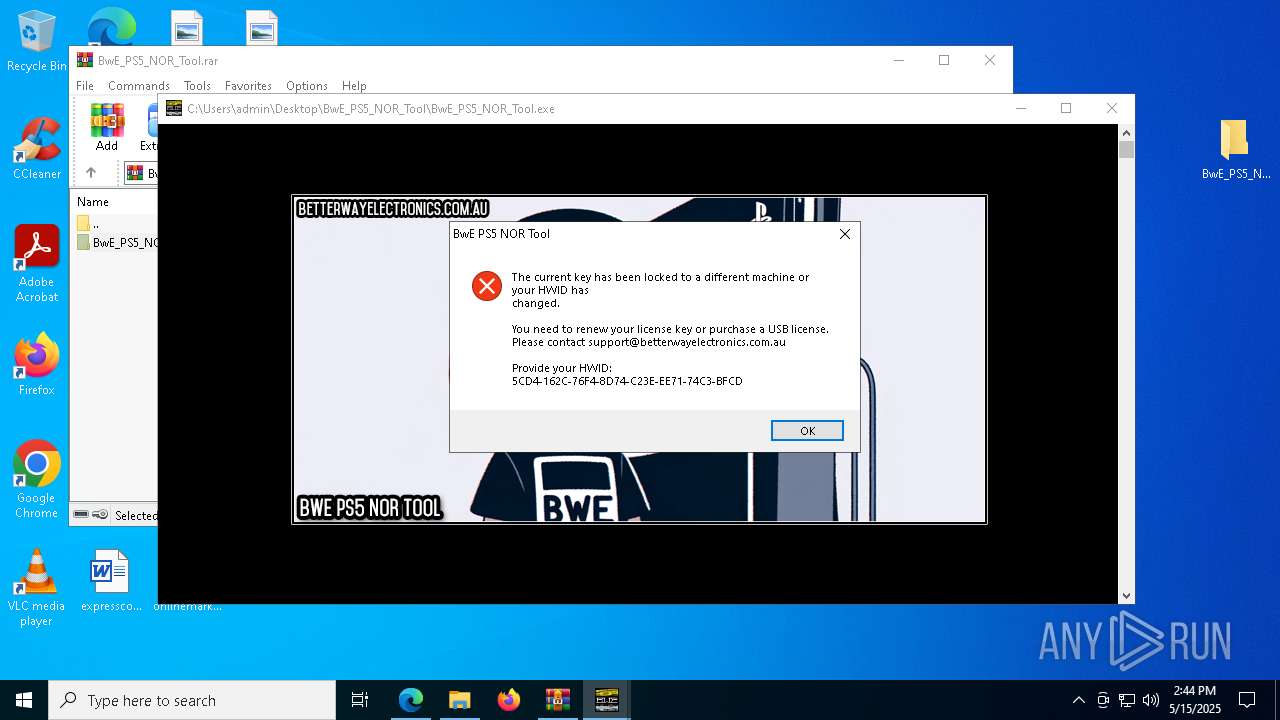
Task: Click the red error icon in dialog
Action: 487,286
